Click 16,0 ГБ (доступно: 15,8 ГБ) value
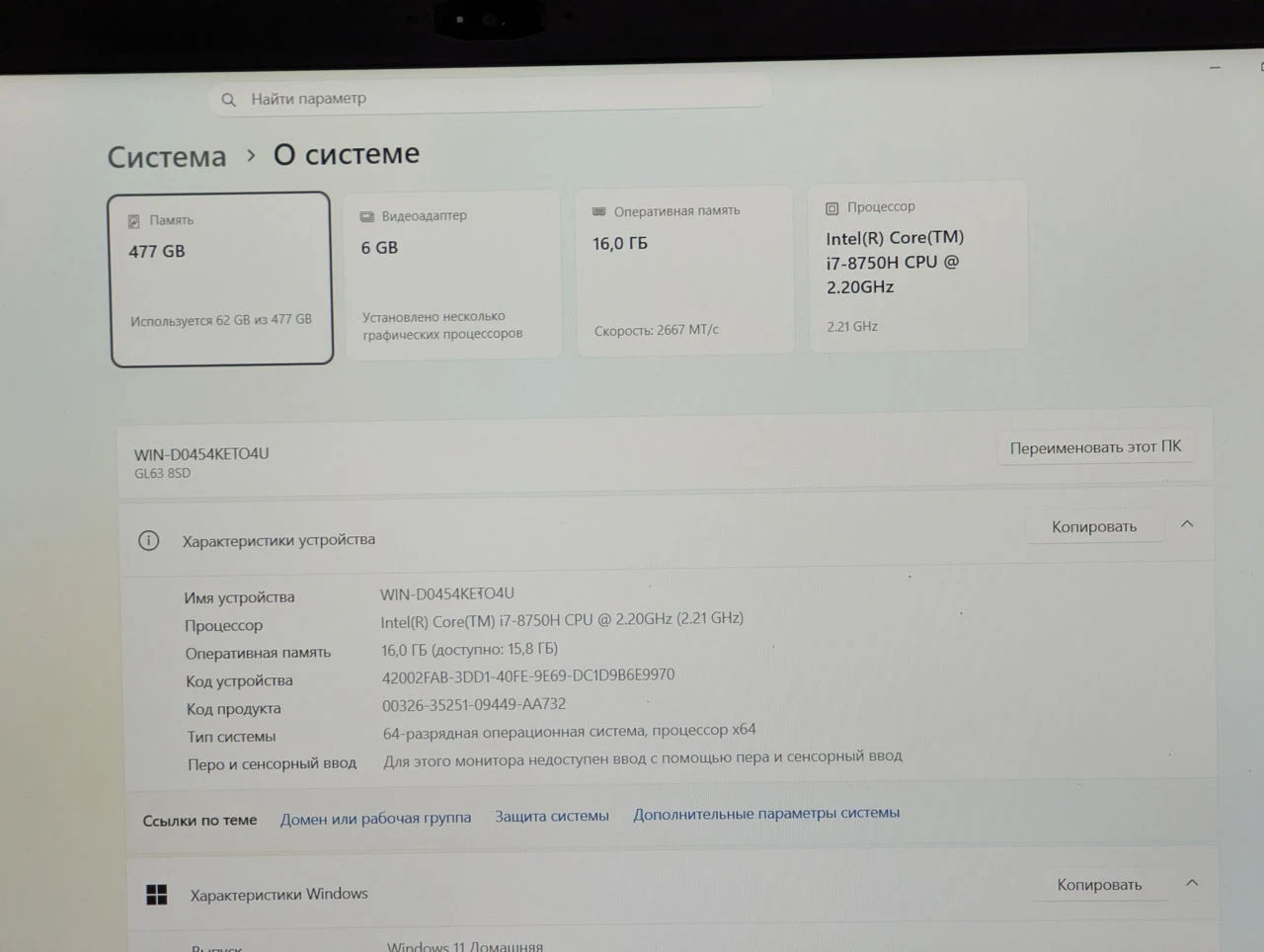Screen dimensions: 1264x952 470,649
